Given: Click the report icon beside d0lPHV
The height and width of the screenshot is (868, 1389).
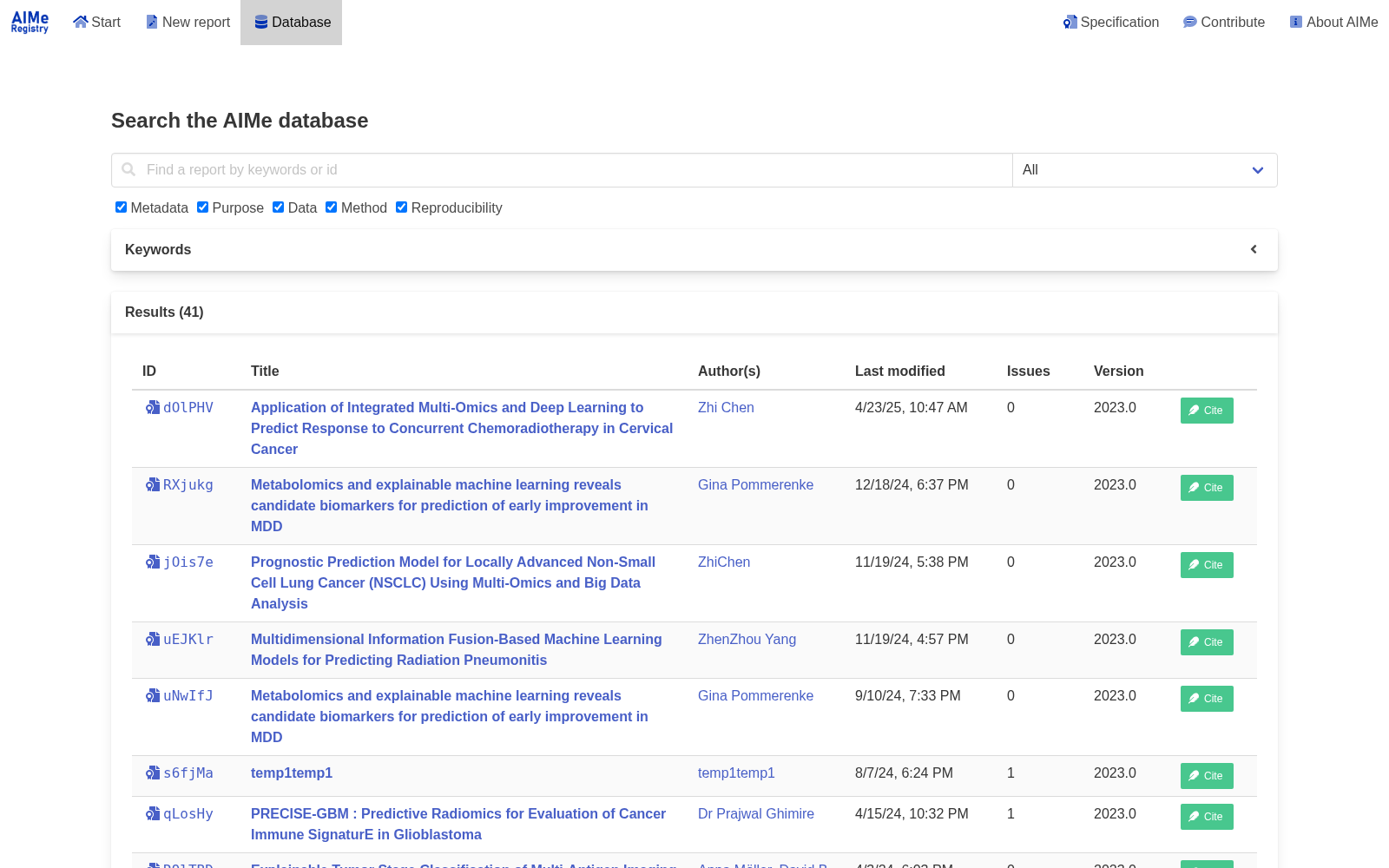Looking at the screenshot, I should pyautogui.click(x=153, y=407).
